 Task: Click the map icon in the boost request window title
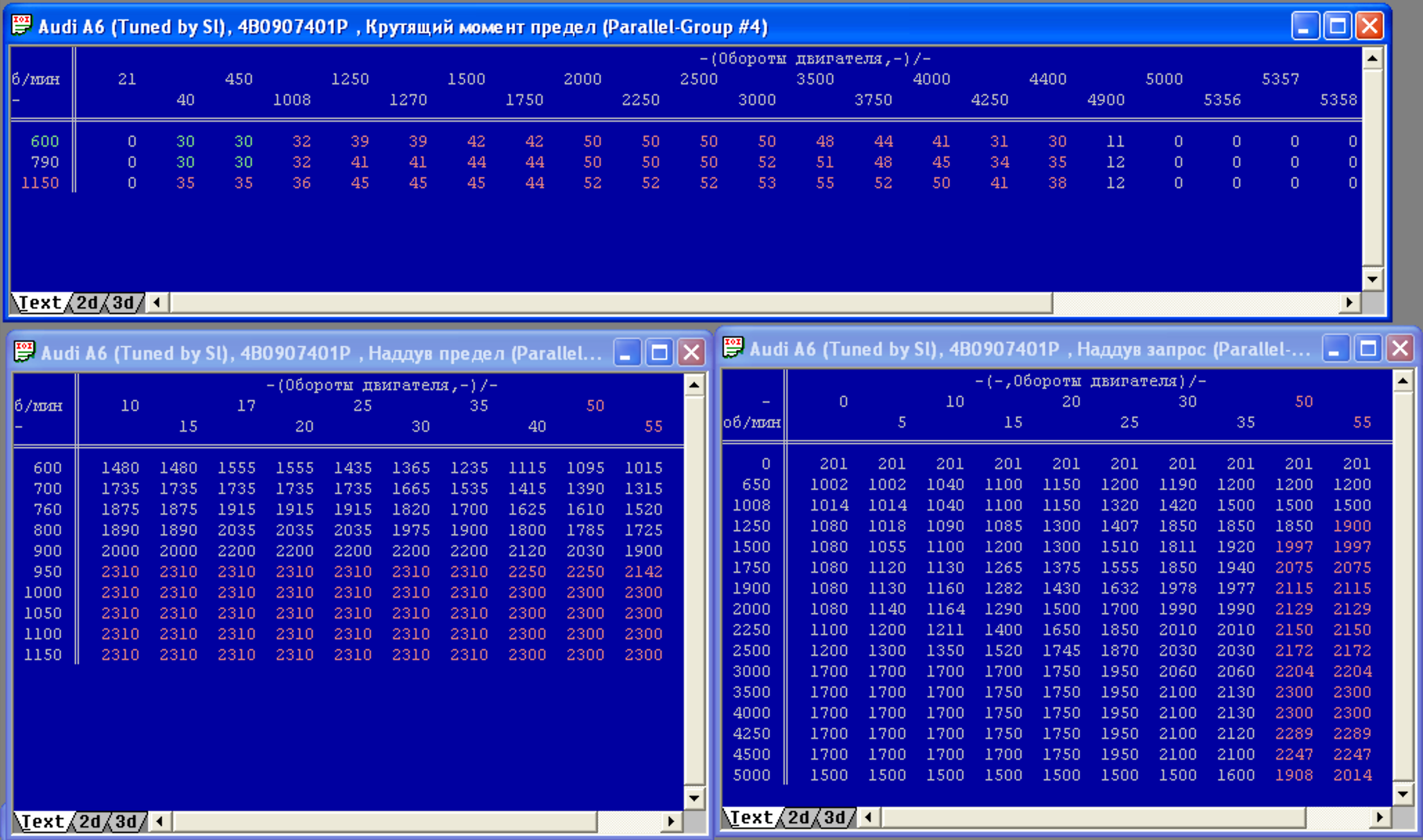point(733,347)
